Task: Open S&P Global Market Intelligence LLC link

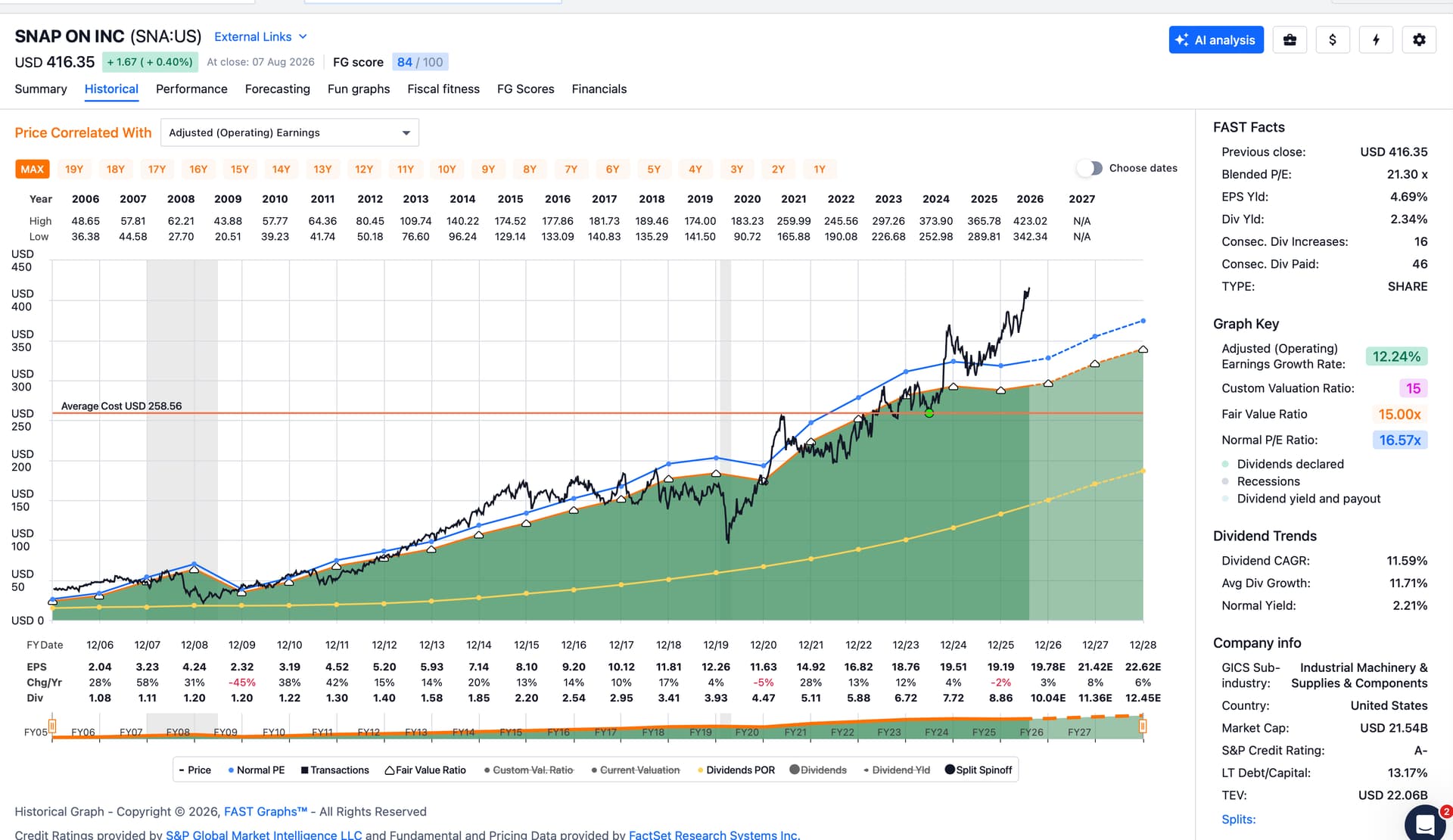Action: [264, 835]
